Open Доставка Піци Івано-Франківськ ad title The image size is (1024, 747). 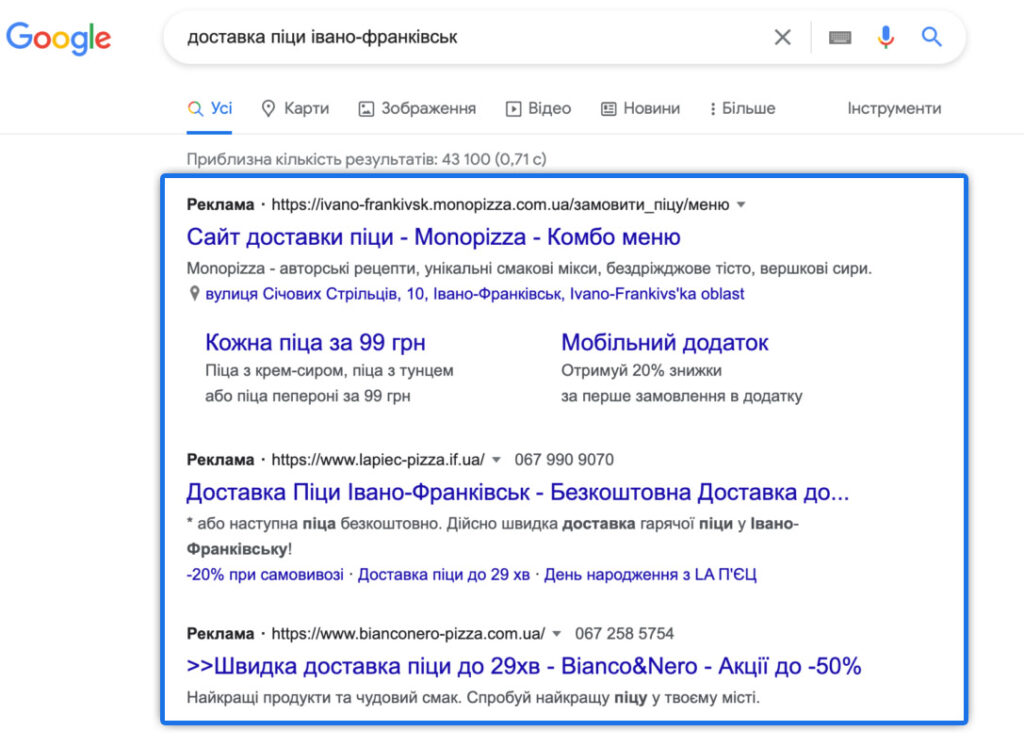click(x=517, y=492)
